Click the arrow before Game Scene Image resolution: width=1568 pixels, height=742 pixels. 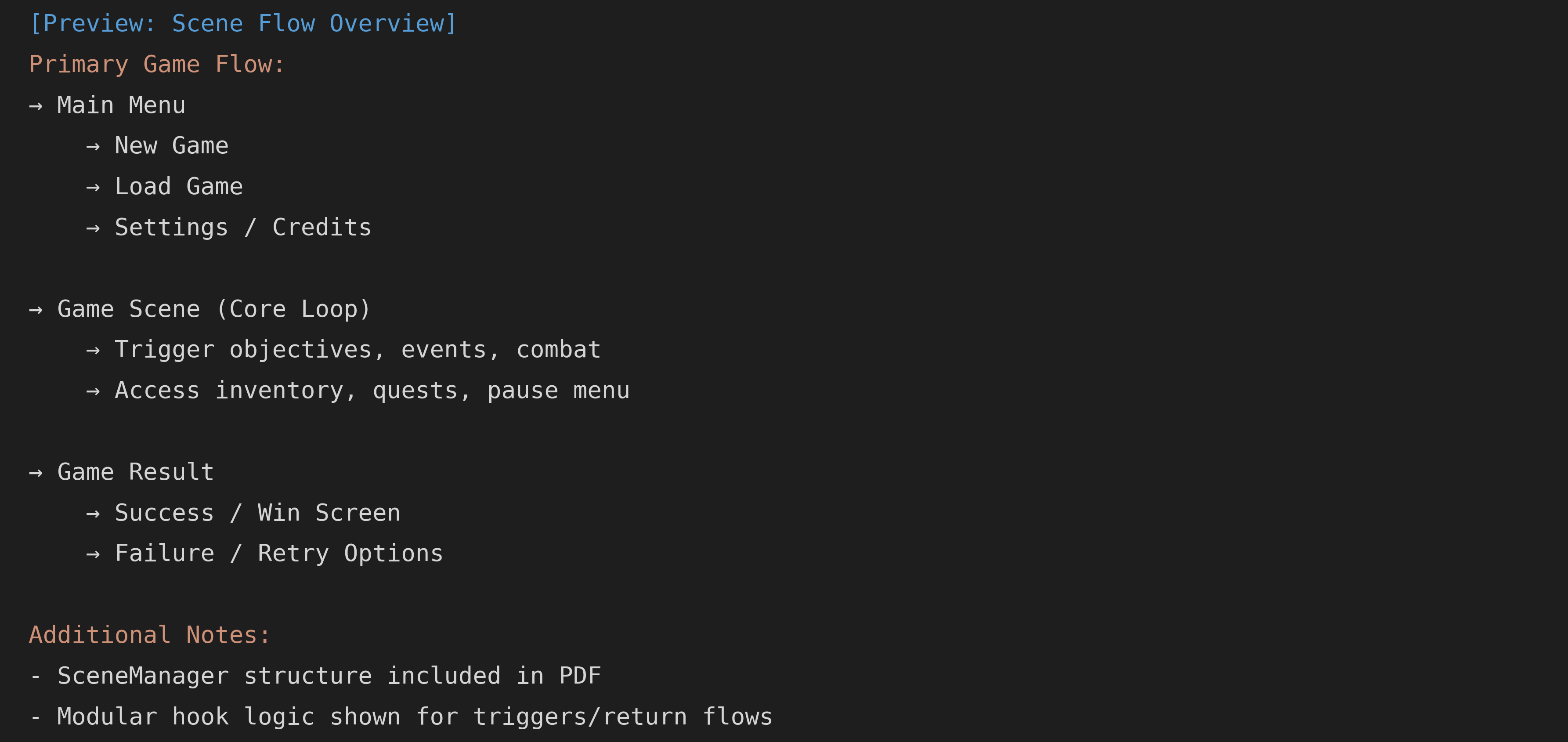pos(36,310)
